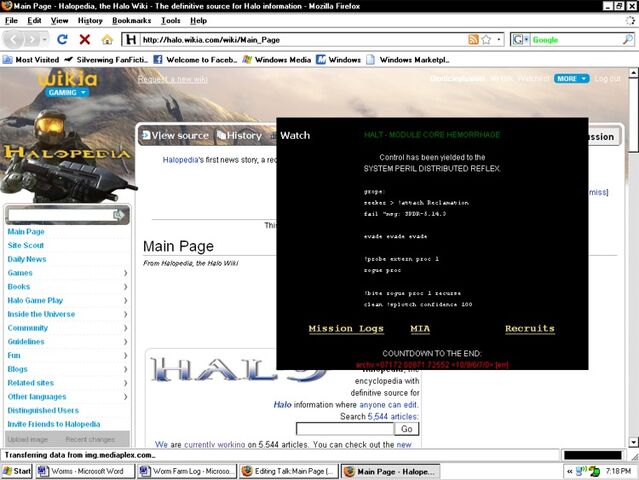Open the Bookmarks menu

131,20
